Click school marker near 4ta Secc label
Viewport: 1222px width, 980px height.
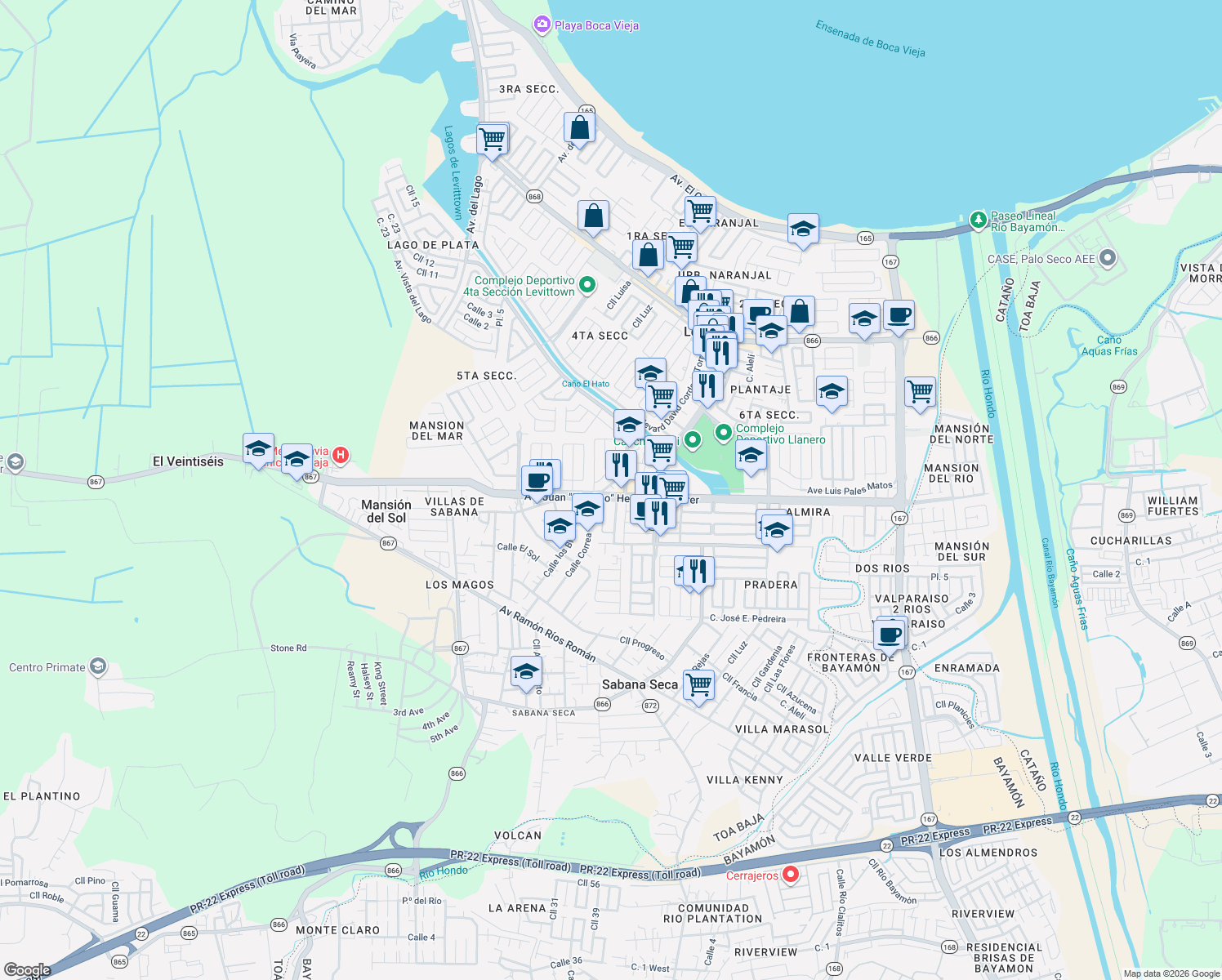click(x=650, y=374)
